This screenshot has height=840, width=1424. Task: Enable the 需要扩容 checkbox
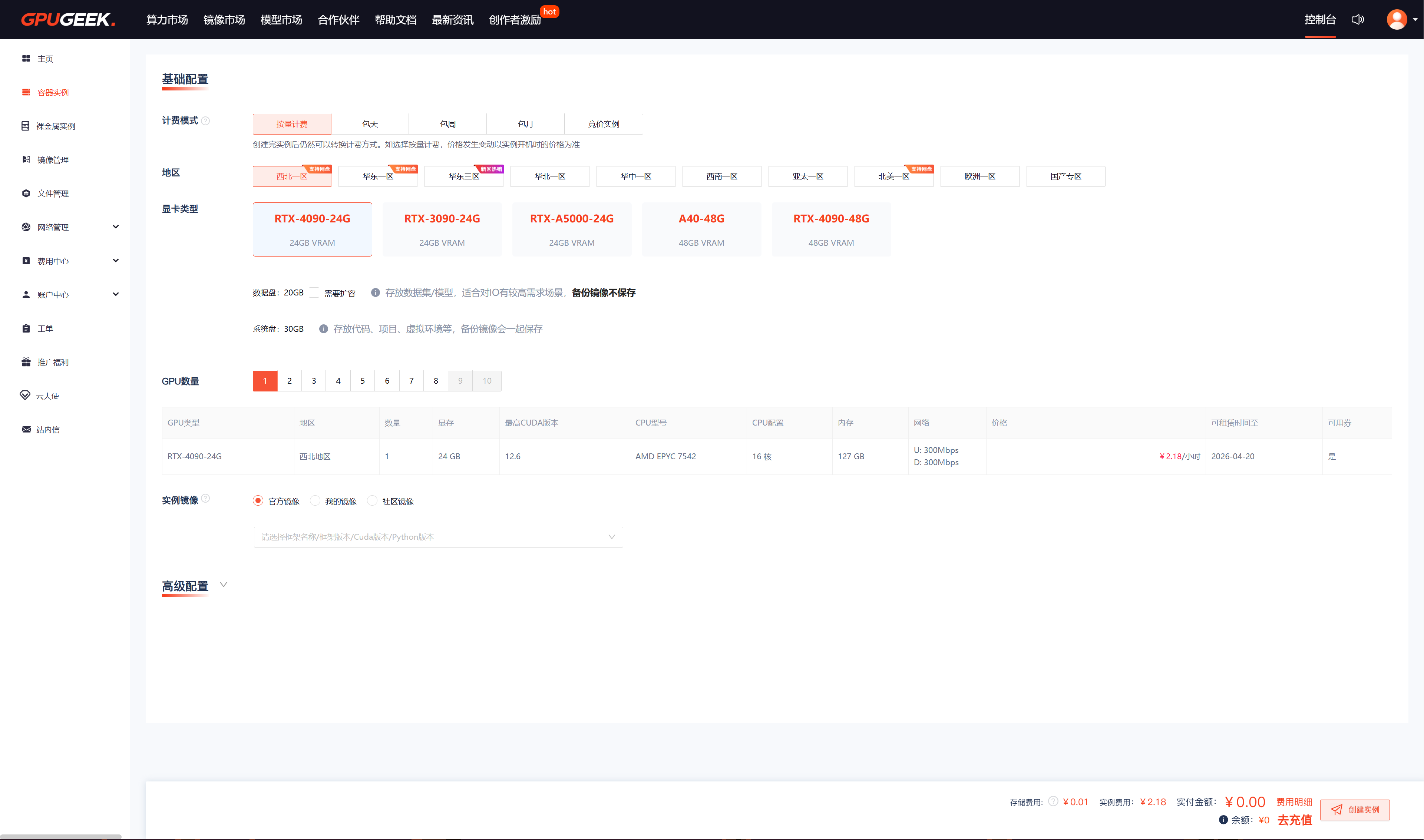click(314, 292)
